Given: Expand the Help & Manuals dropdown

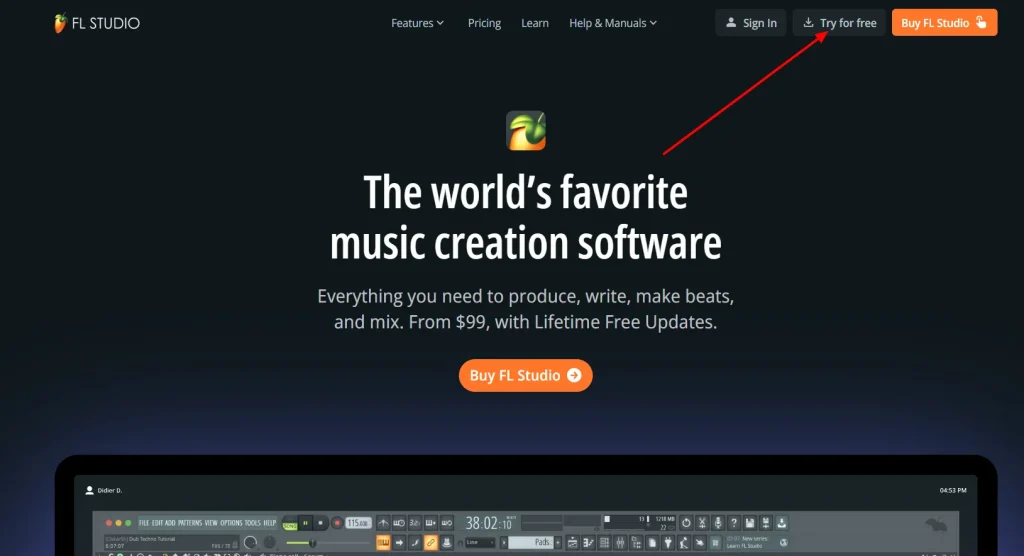Looking at the screenshot, I should [613, 23].
